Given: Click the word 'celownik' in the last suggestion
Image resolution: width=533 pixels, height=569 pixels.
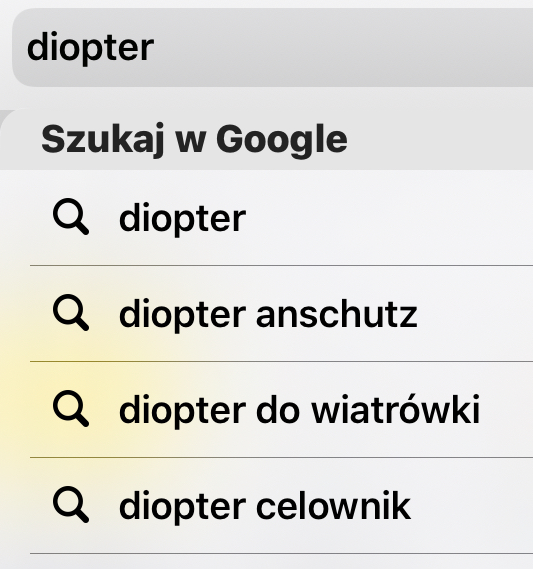Looking at the screenshot, I should tap(333, 506).
